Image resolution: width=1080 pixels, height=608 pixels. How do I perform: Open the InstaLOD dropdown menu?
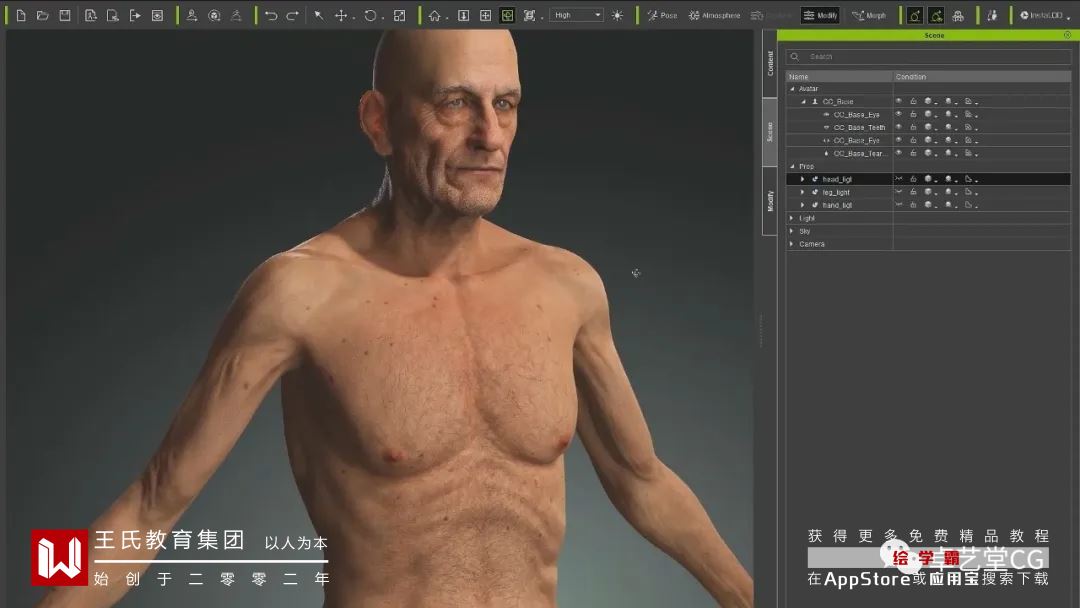(x=1046, y=15)
